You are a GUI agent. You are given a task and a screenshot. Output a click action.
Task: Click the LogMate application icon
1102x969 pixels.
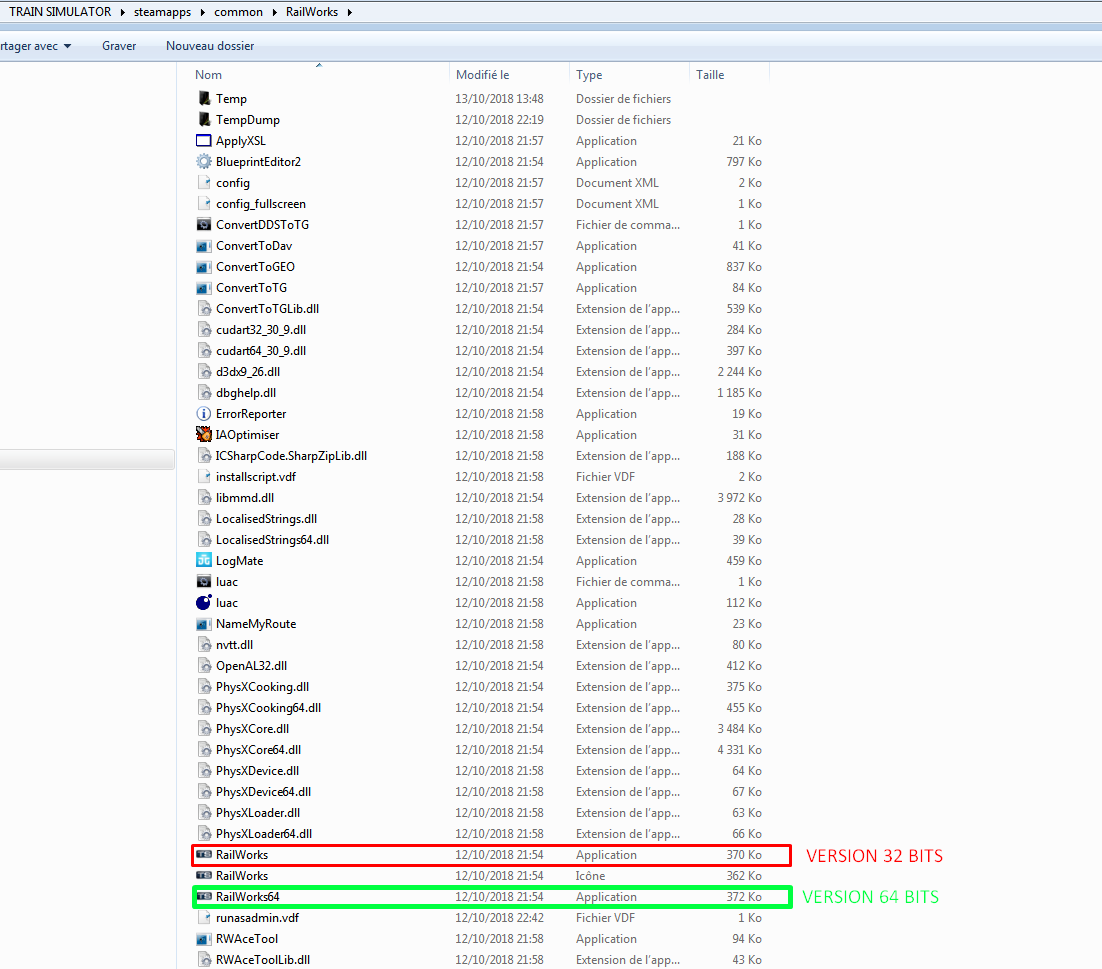204,561
